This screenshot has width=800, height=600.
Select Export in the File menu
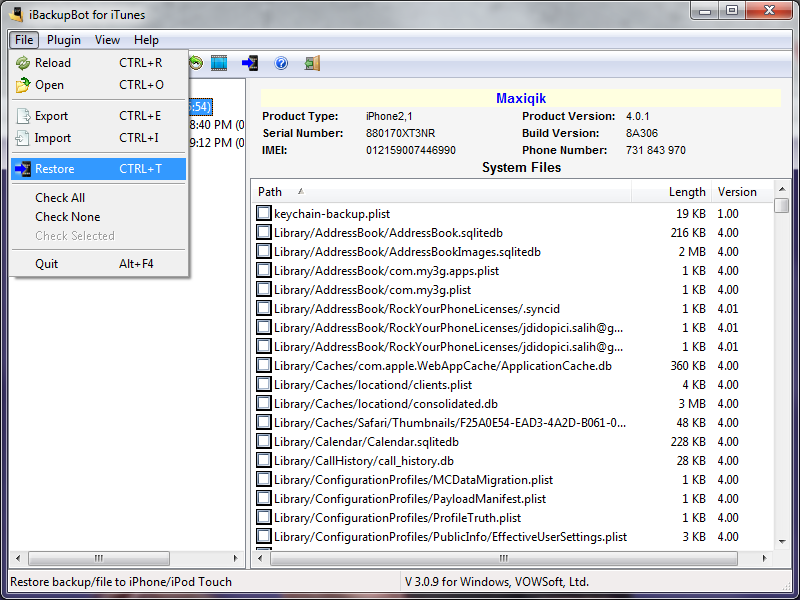click(x=98, y=116)
